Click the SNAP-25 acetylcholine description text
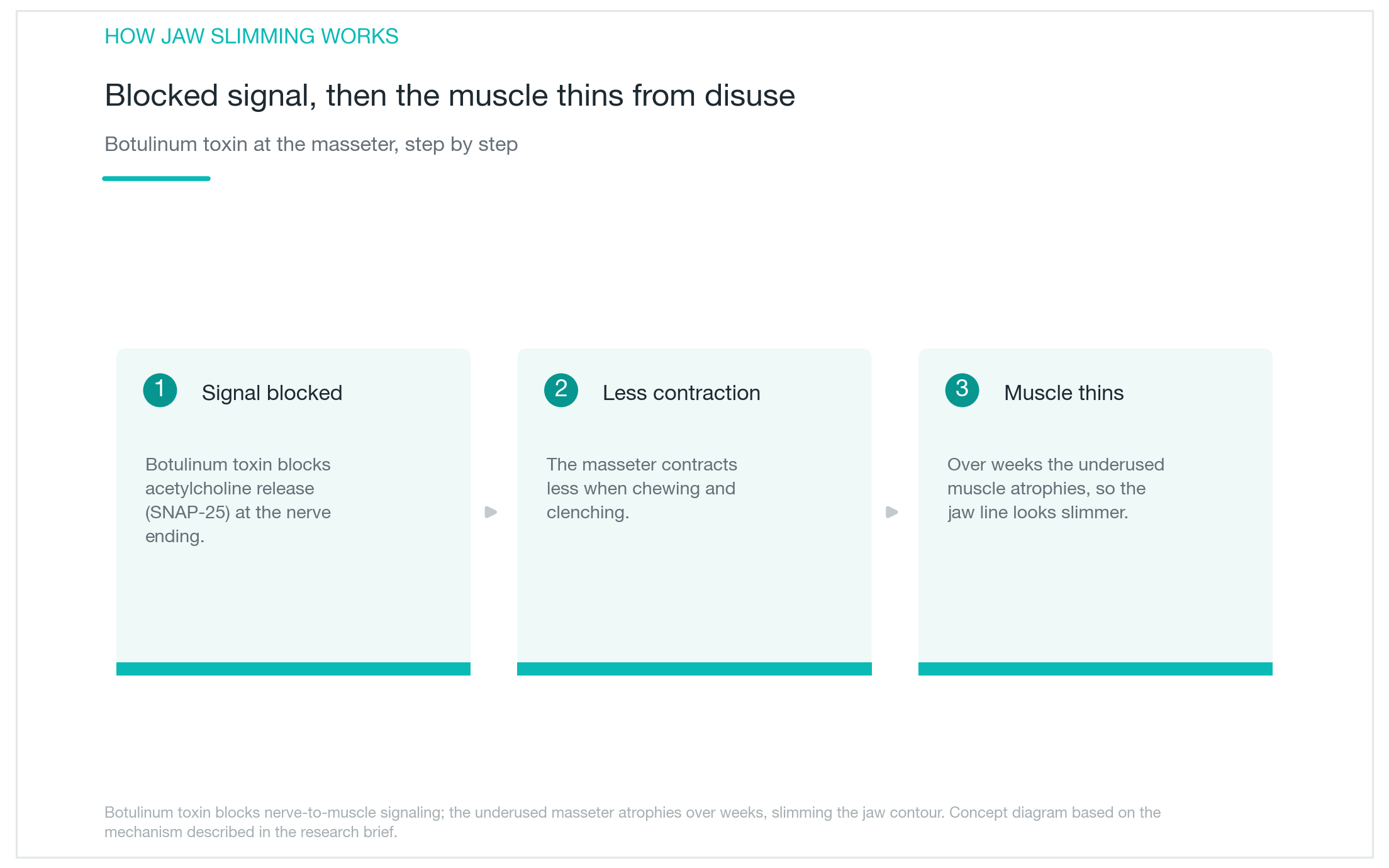This screenshot has width=1389, height=868. point(238,500)
